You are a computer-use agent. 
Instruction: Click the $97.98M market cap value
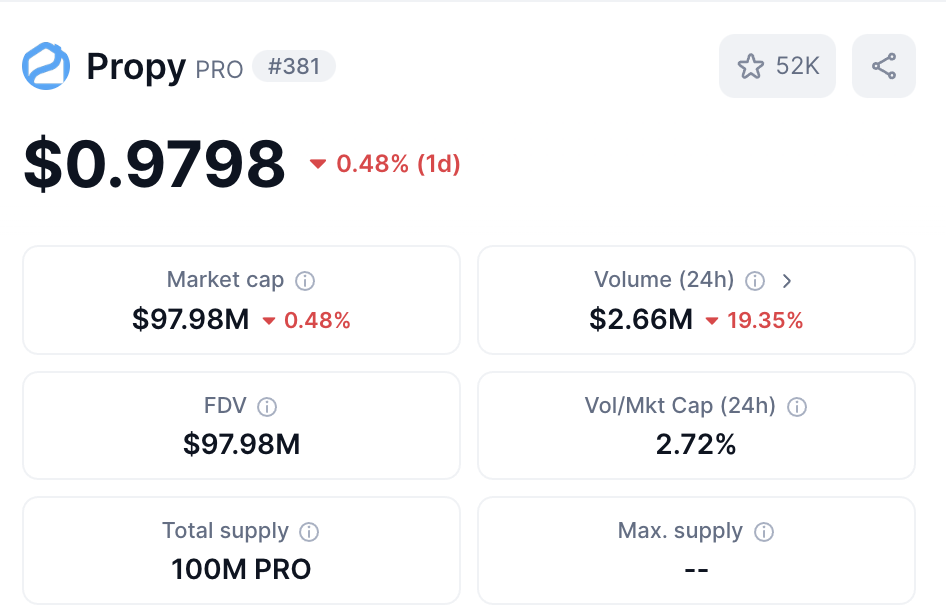[x=190, y=320]
